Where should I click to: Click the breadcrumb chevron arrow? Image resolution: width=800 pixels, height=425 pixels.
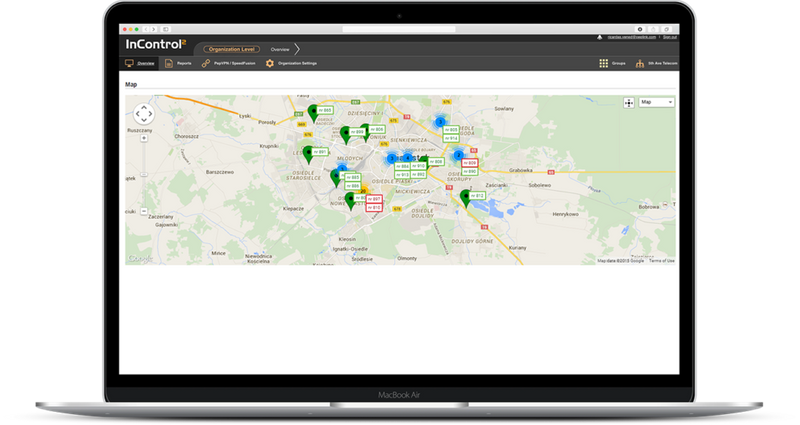click(297, 49)
